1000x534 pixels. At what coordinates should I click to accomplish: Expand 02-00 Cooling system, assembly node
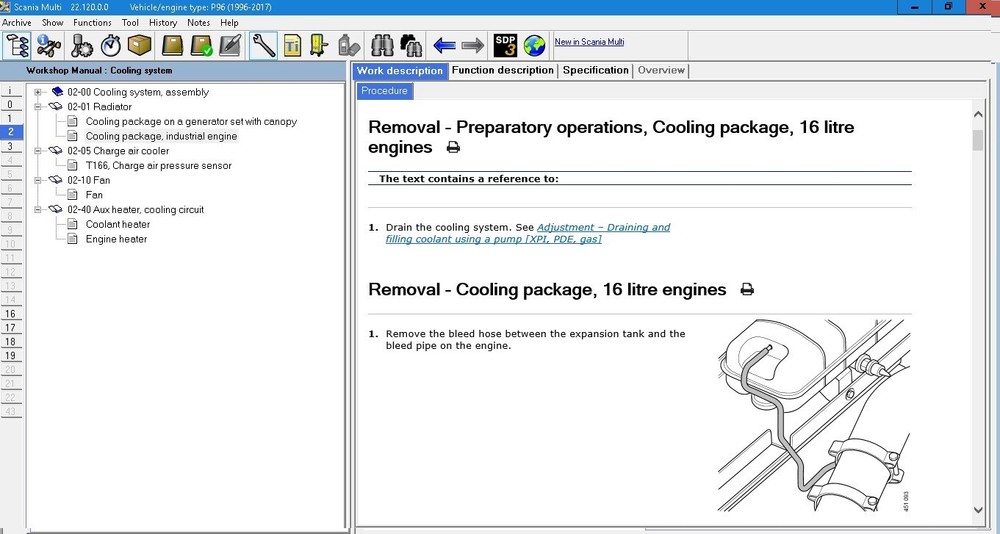point(38,92)
